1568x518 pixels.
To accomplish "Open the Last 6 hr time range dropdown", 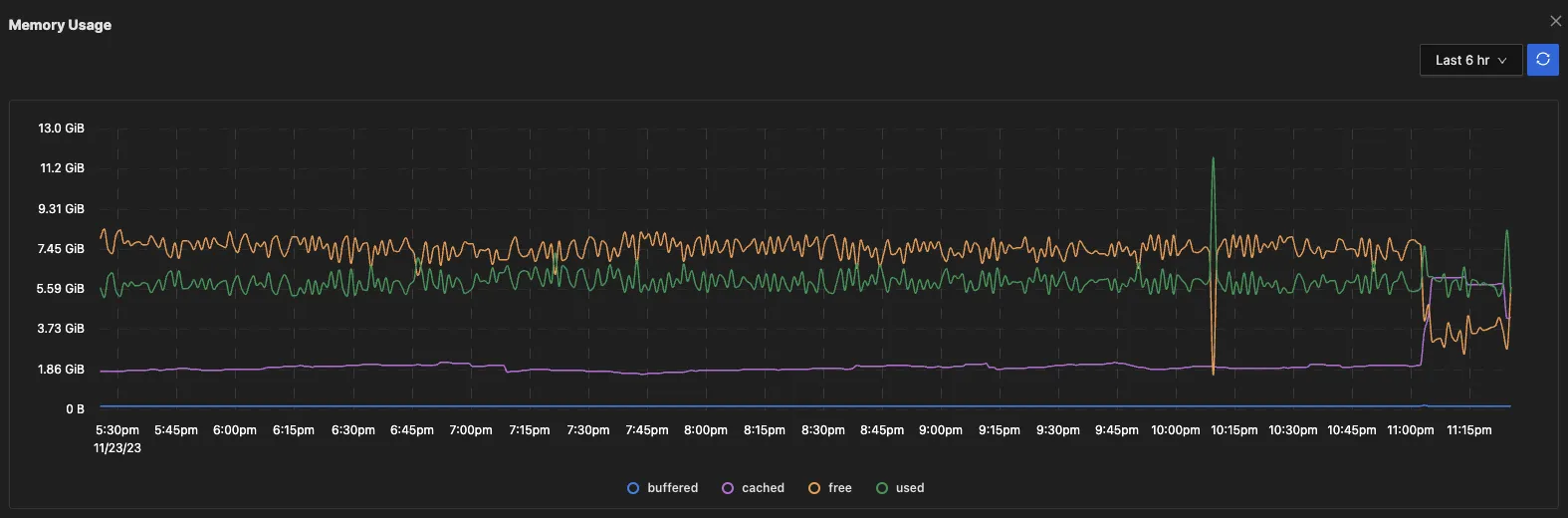I will (1470, 60).
